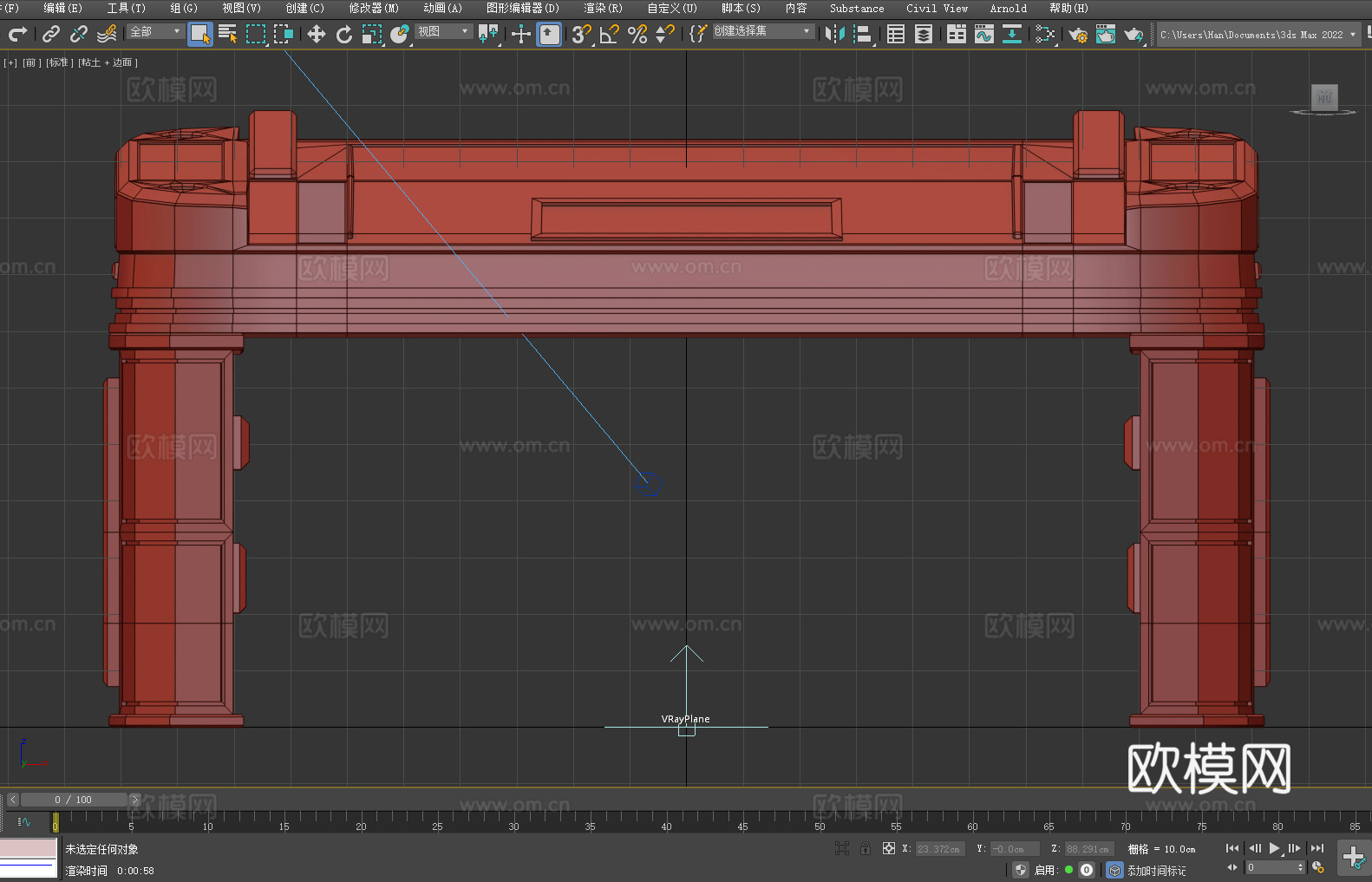The height and width of the screenshot is (882, 1372).
Task: Show the Ribbon toggle icon
Action: coord(957,34)
